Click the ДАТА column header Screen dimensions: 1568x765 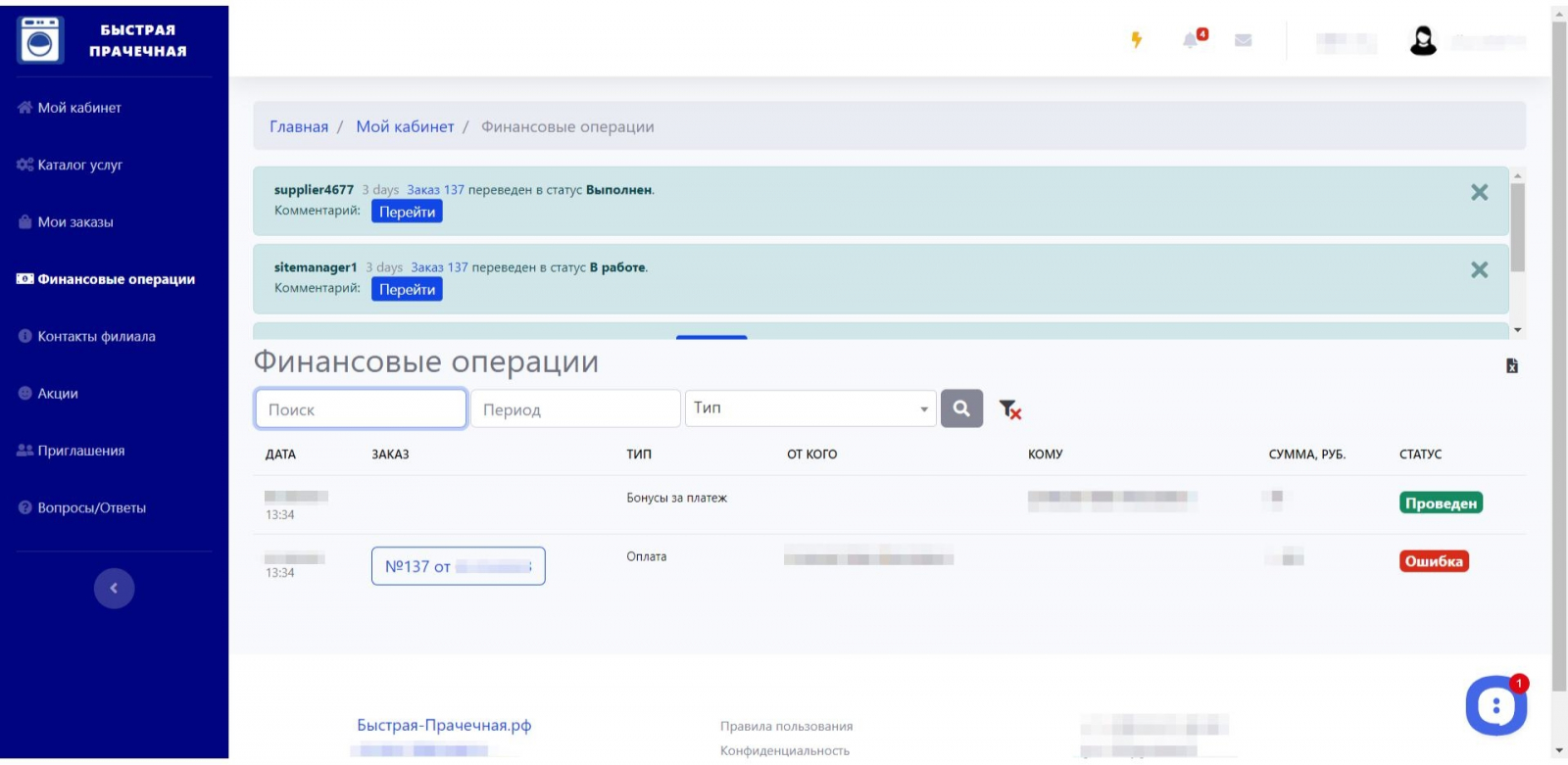(280, 454)
